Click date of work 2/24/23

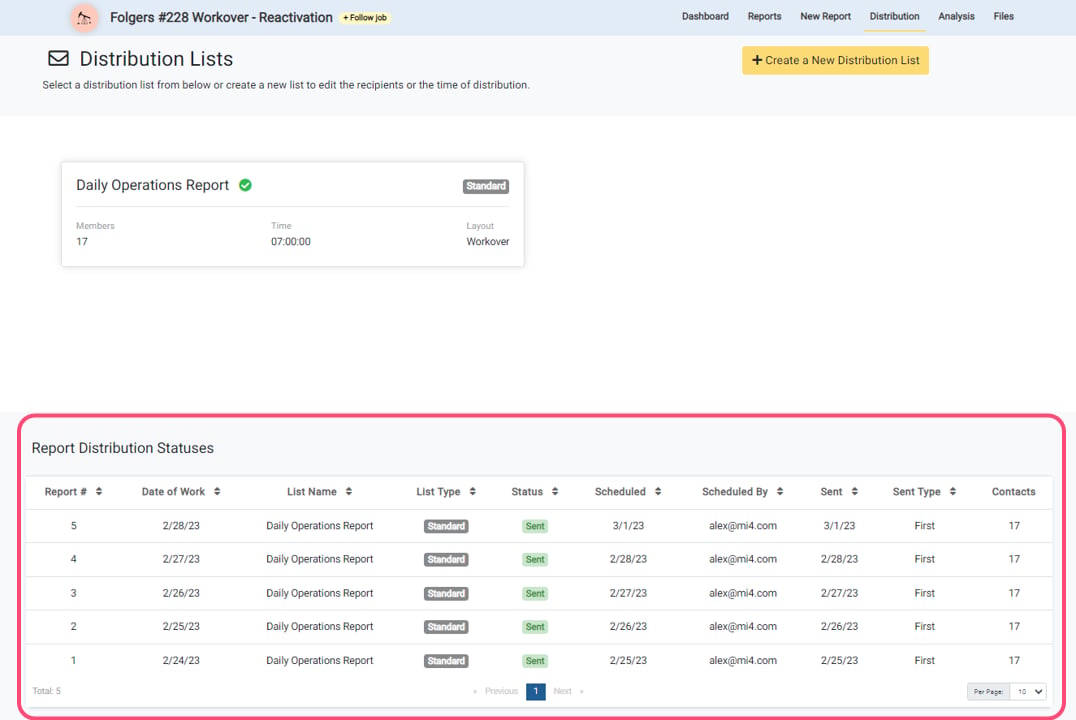181,660
